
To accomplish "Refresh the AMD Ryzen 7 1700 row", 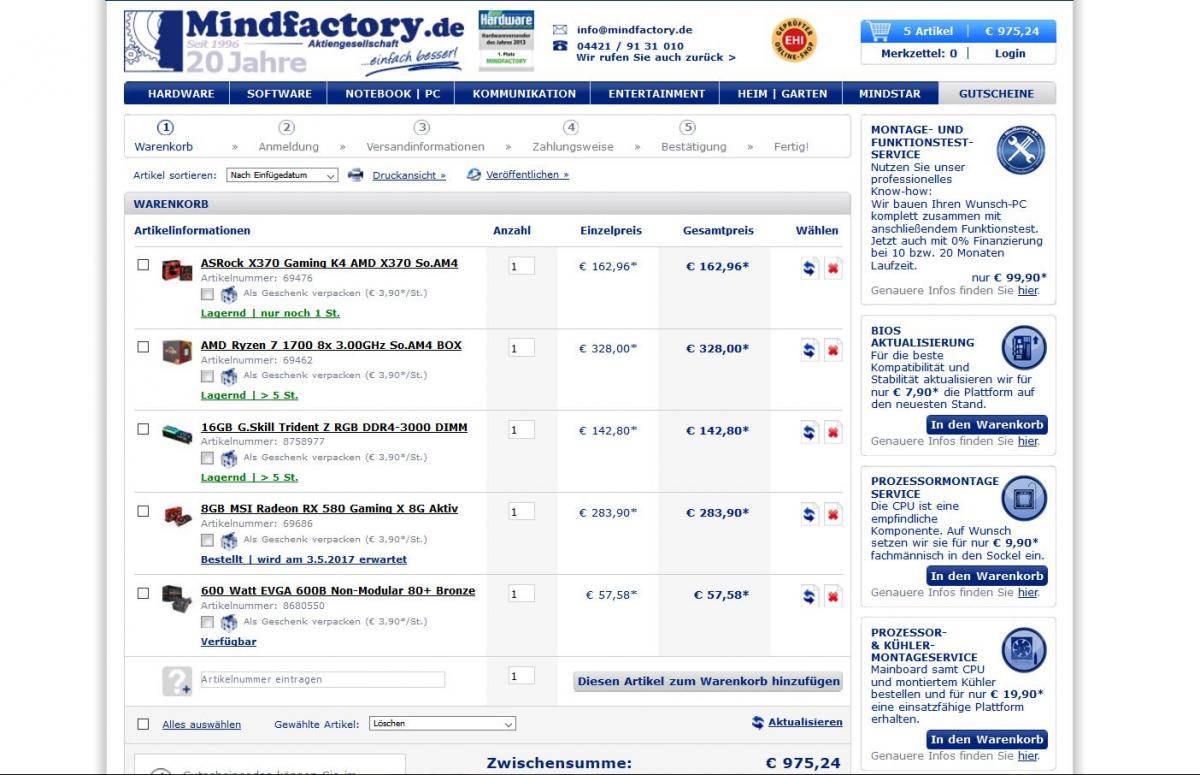I will coord(809,349).
